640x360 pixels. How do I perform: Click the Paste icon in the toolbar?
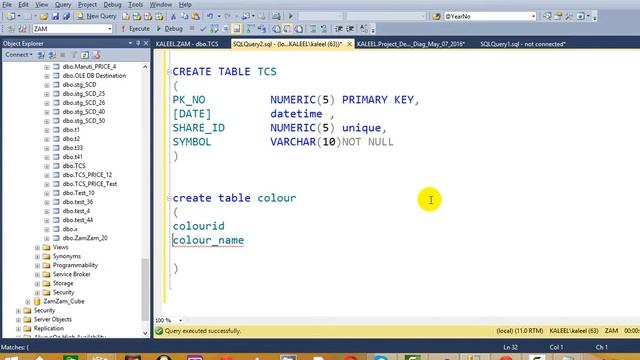click(196, 16)
